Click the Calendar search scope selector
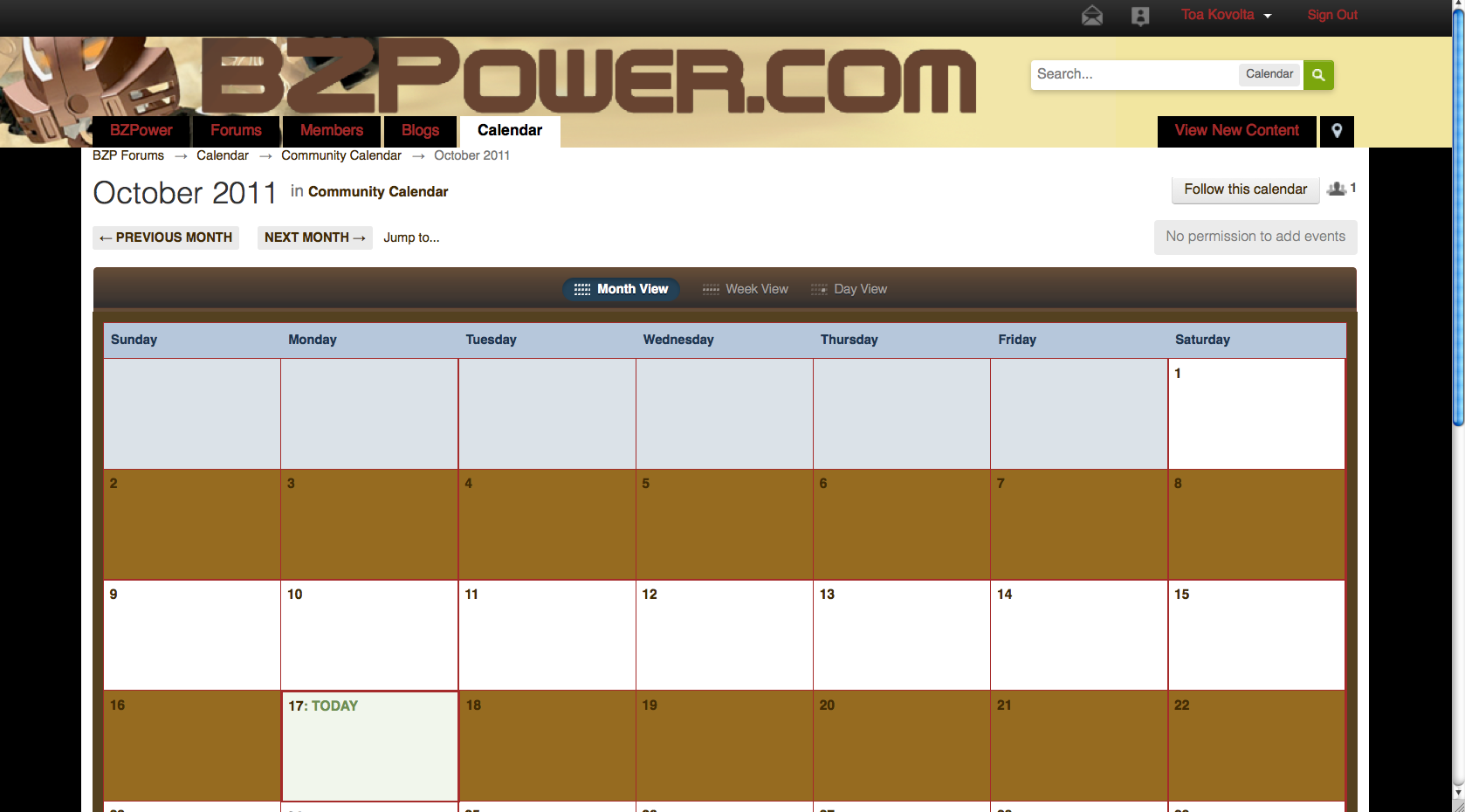The image size is (1465, 812). click(1269, 74)
